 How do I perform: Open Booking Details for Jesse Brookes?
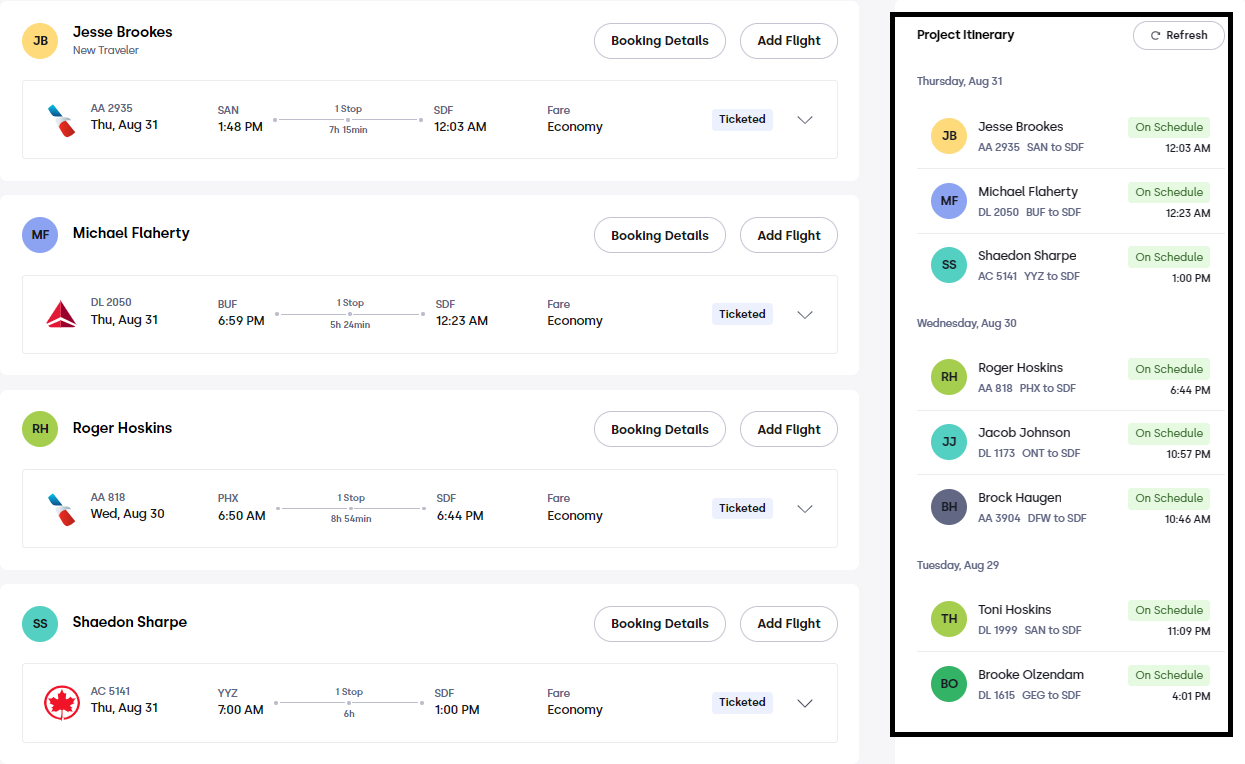point(660,41)
